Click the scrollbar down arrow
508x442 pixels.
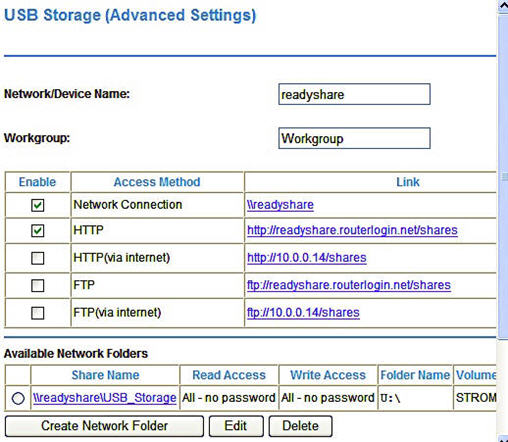coord(503,438)
